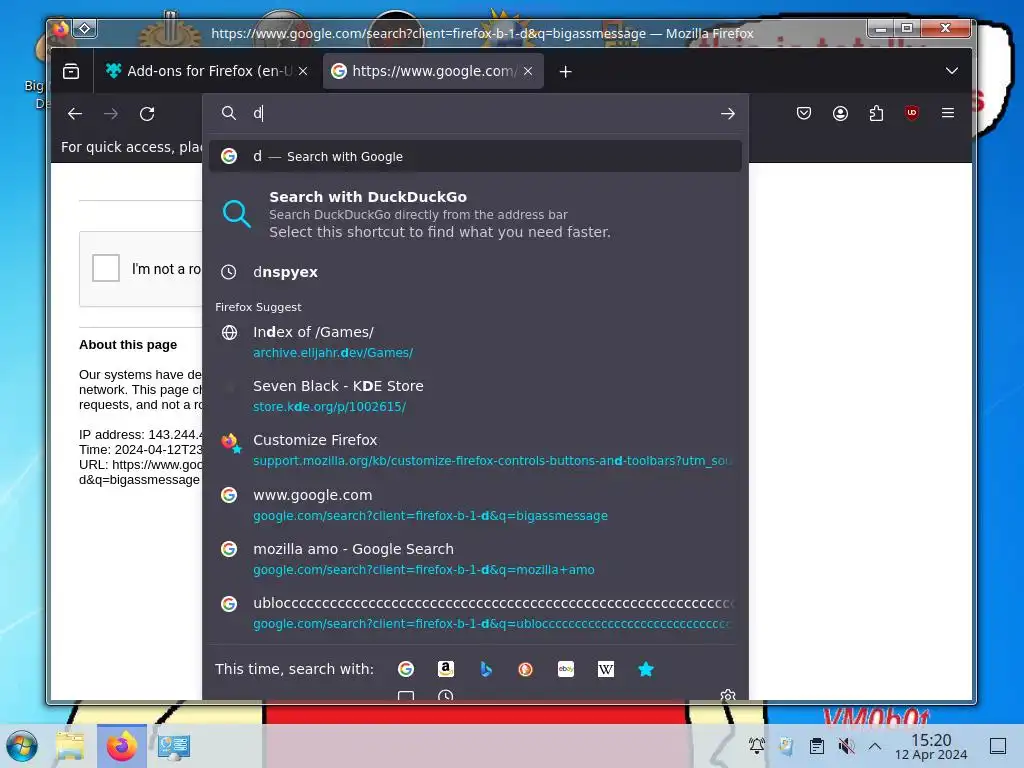Open the Firefox account icon
The image size is (1024, 768).
[840, 114]
